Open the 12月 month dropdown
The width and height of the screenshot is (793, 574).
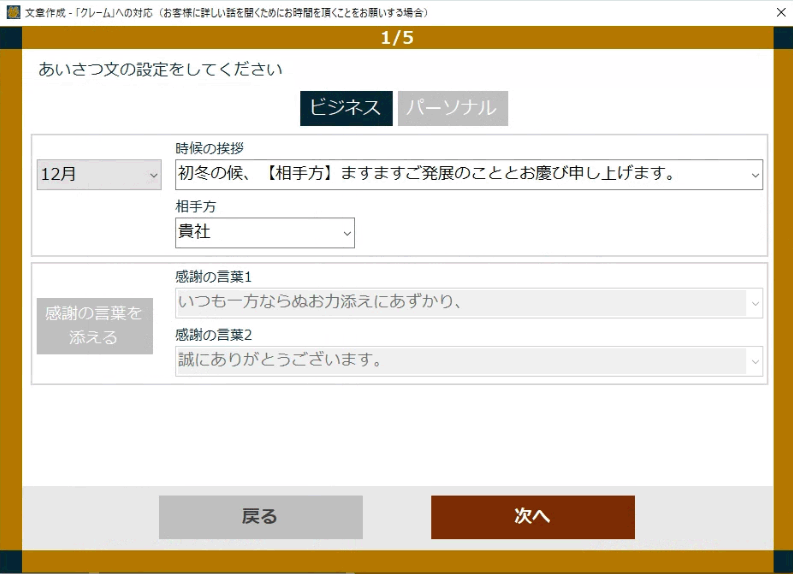[99, 174]
